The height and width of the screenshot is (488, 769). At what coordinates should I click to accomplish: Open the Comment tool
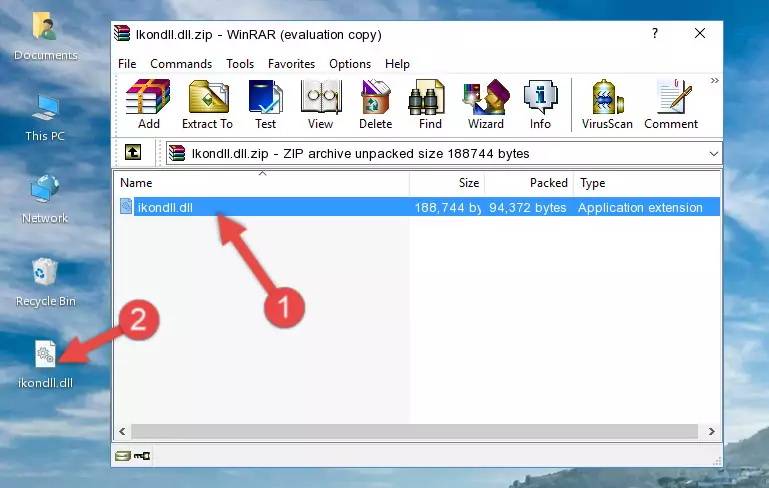(x=671, y=104)
